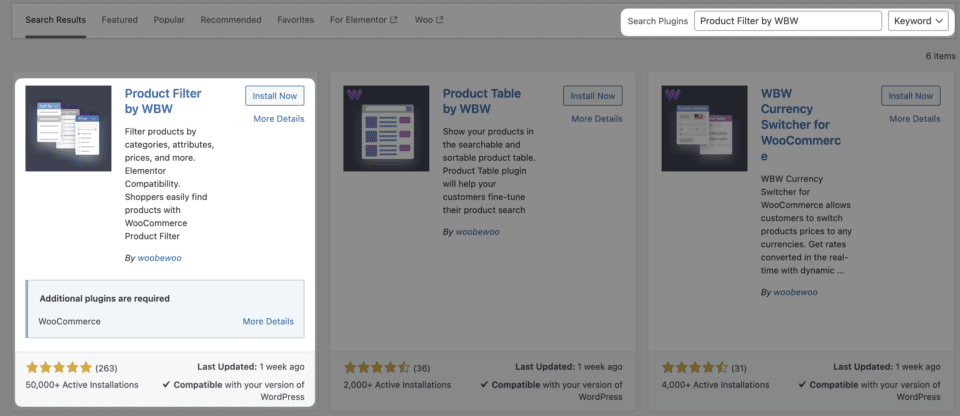Open the Keyword search type dropdown
The width and height of the screenshot is (960, 416).
click(918, 21)
